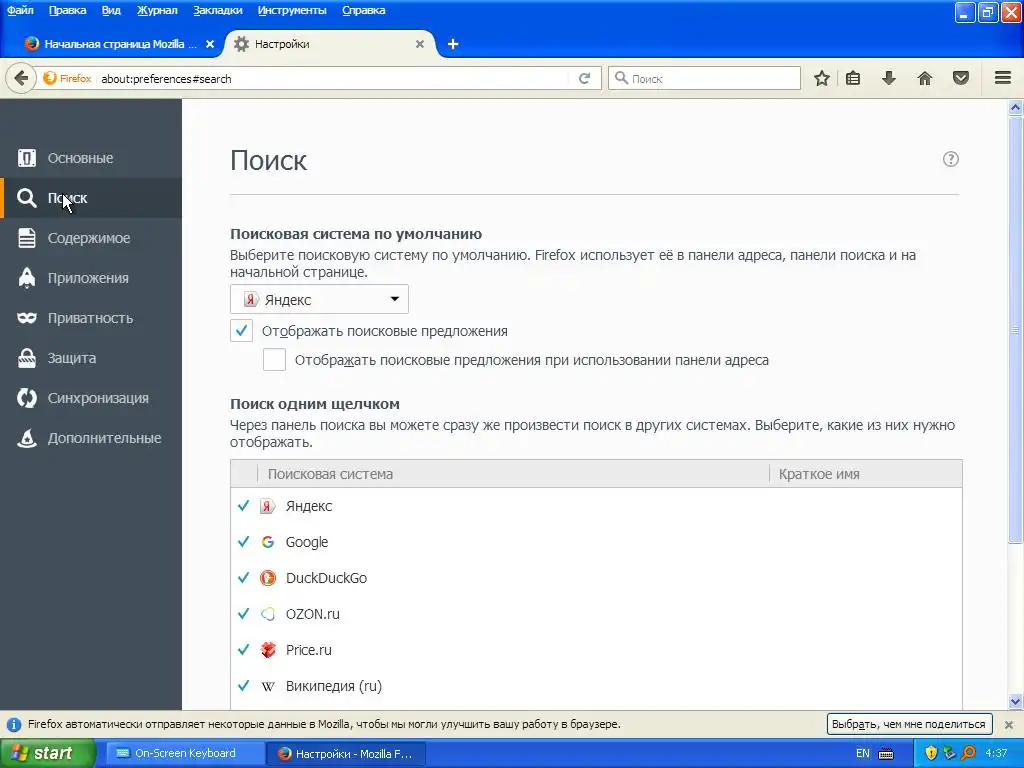
Task: Uncheck Price.ru in one-click search list
Action: (x=244, y=650)
